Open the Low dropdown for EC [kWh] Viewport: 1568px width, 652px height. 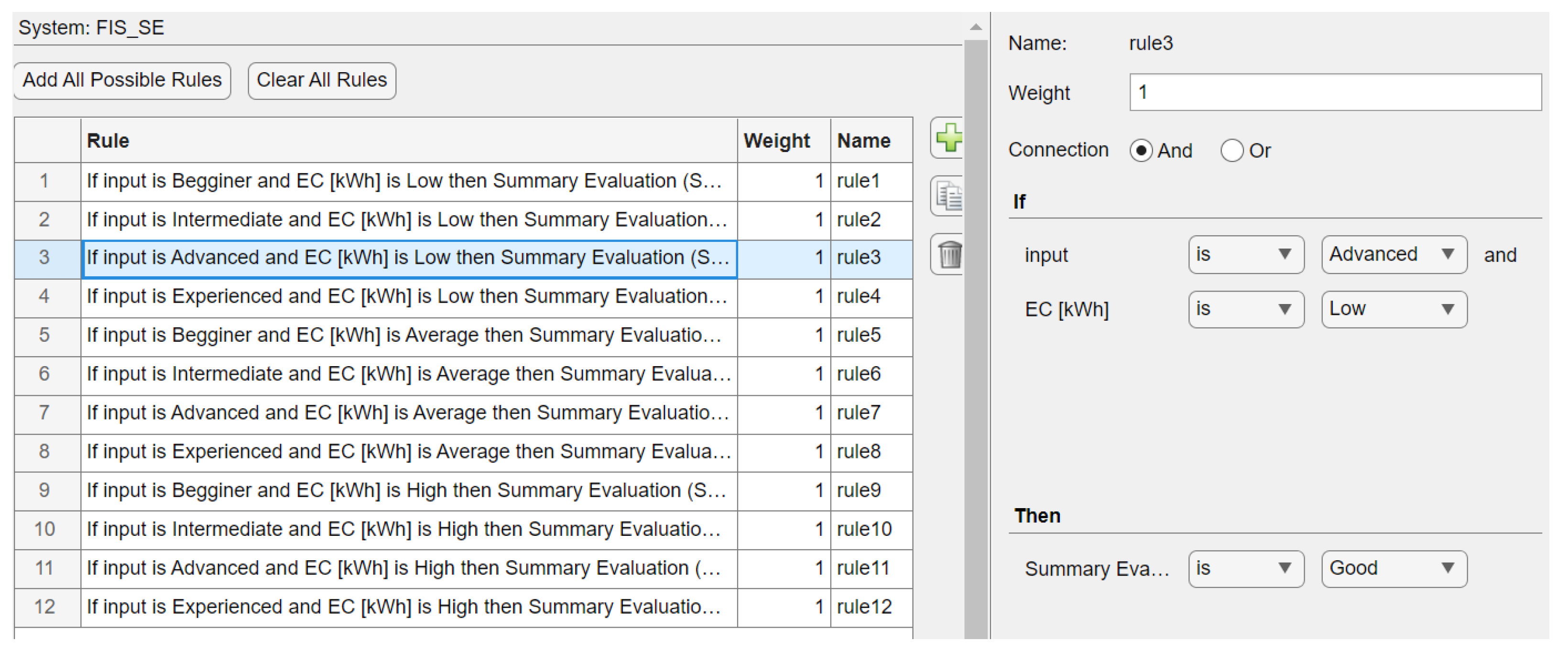click(x=1394, y=309)
